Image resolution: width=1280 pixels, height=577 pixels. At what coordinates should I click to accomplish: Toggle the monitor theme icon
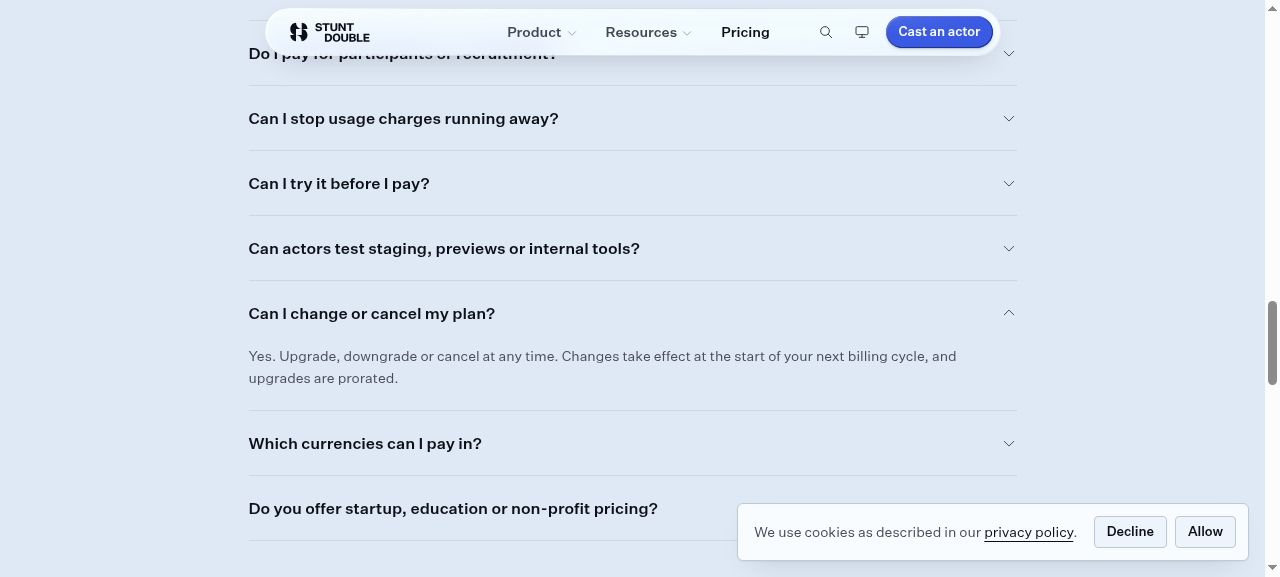tap(862, 32)
